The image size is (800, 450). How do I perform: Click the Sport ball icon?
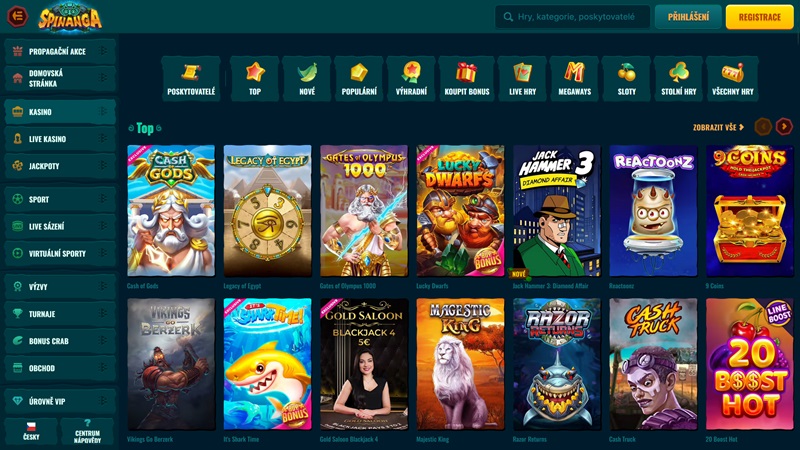pos(18,199)
